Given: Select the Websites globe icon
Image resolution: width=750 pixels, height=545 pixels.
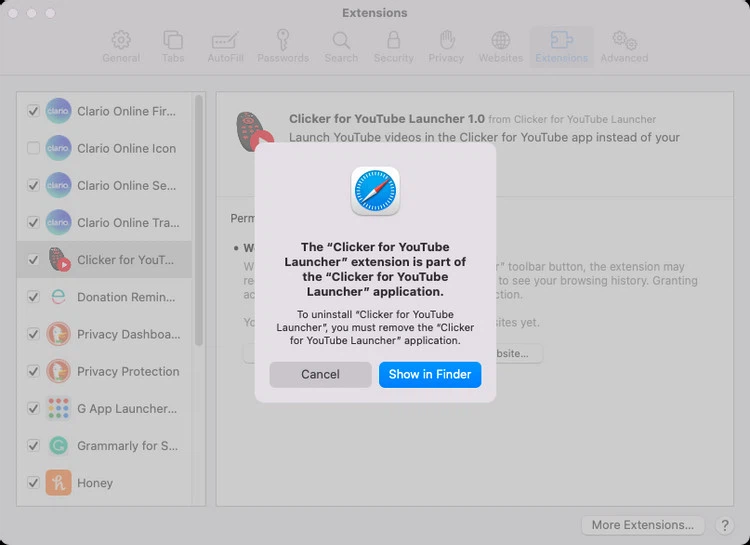Looking at the screenshot, I should [x=500, y=46].
